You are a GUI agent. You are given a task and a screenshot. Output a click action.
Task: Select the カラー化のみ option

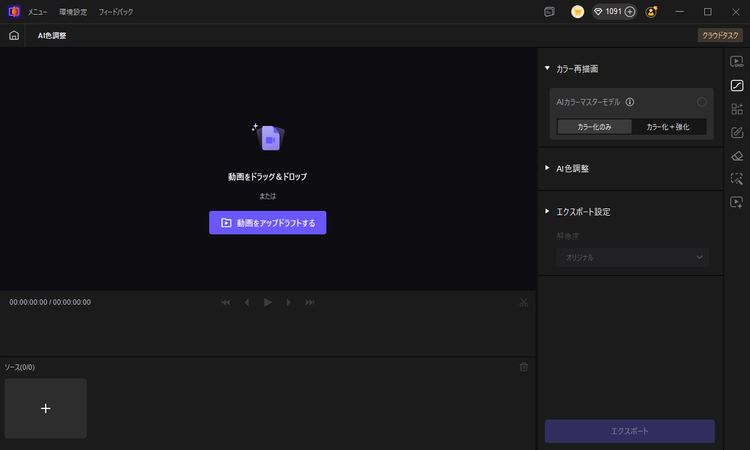(595, 127)
